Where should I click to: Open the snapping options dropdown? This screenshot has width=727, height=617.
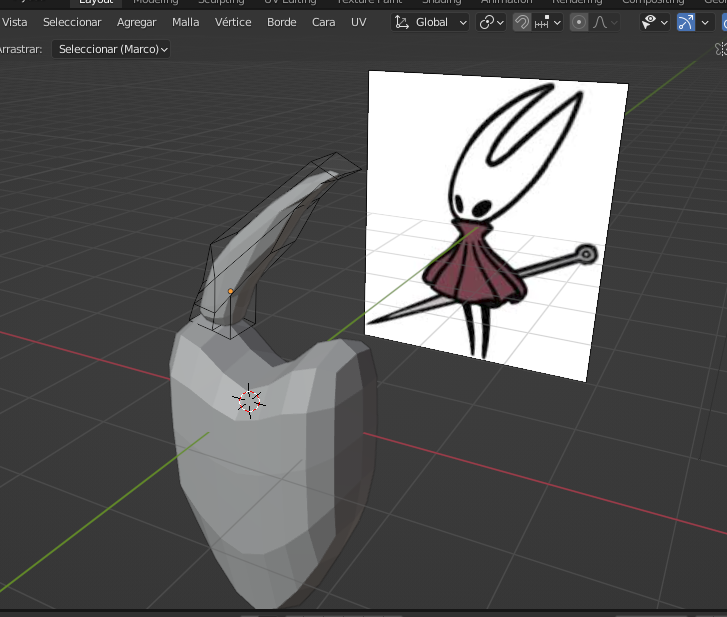click(x=549, y=22)
